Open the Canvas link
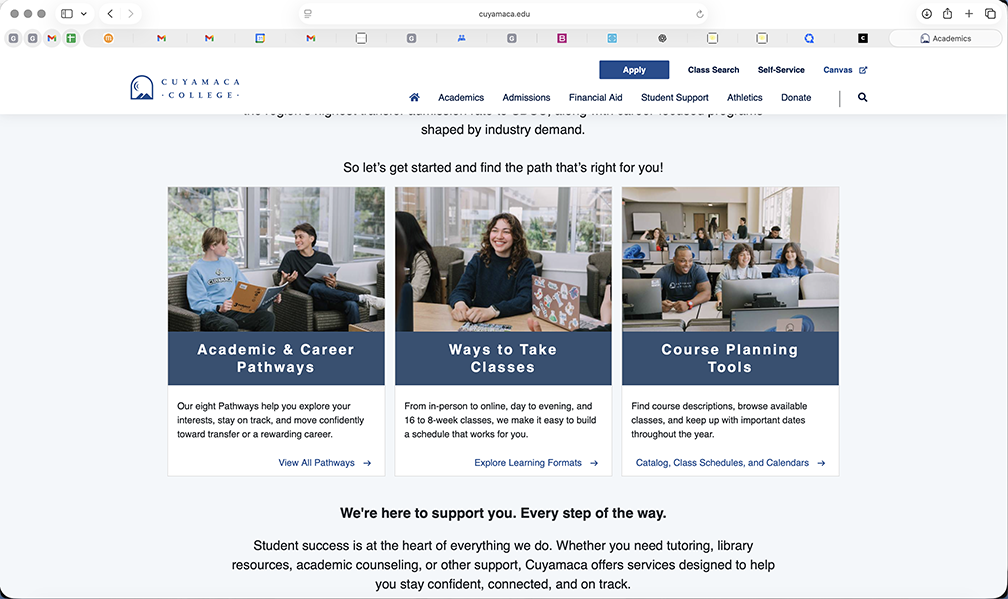 [x=838, y=70]
